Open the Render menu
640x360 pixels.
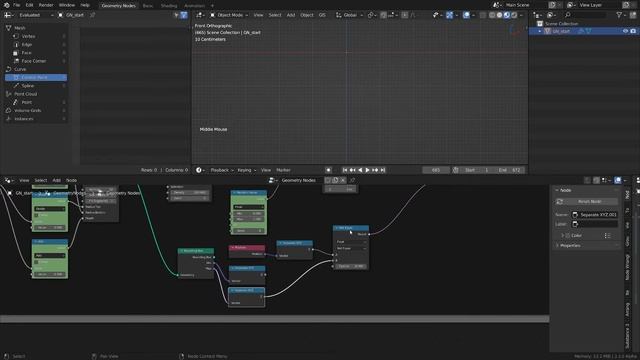pos(46,5)
